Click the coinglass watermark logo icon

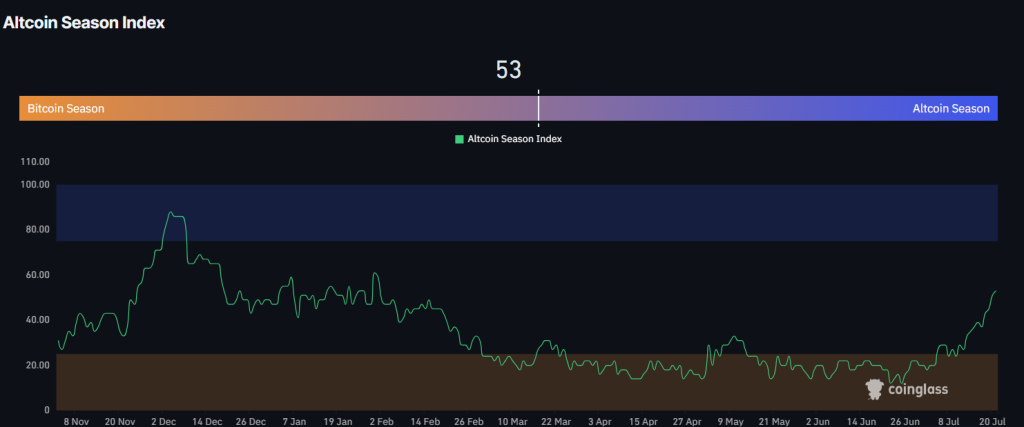(x=876, y=389)
